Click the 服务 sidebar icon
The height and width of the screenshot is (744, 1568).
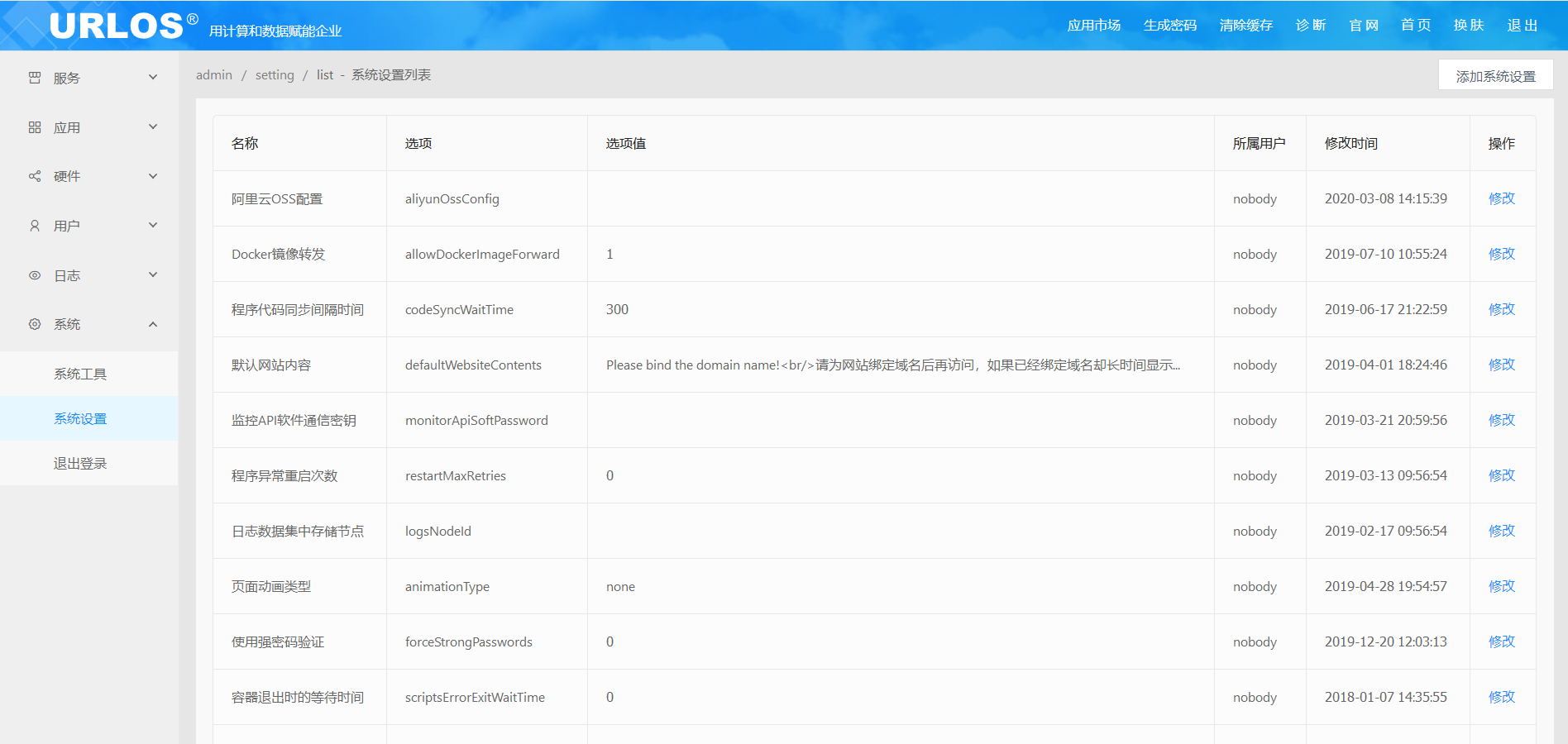point(35,78)
